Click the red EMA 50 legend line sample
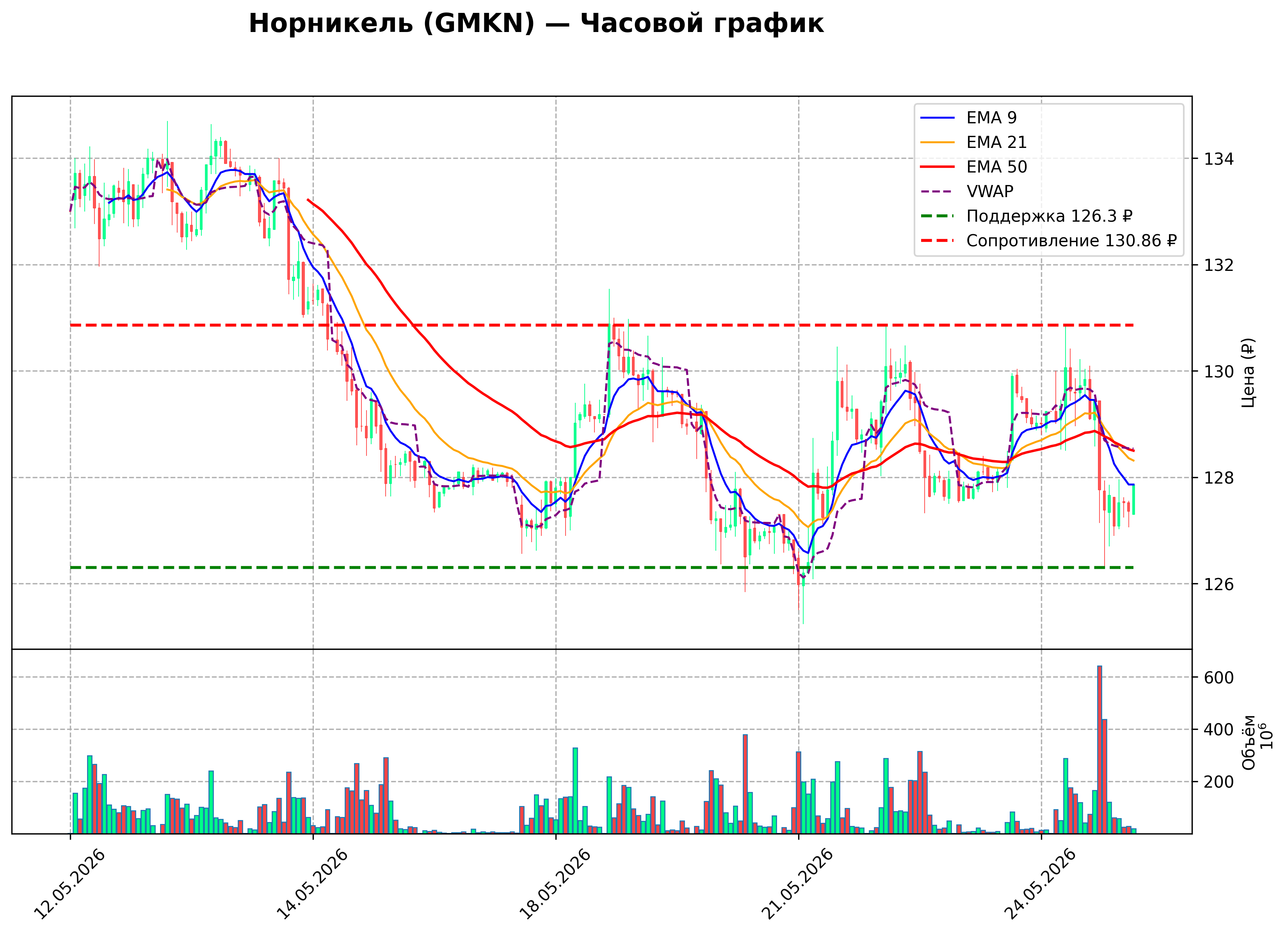 (x=938, y=167)
